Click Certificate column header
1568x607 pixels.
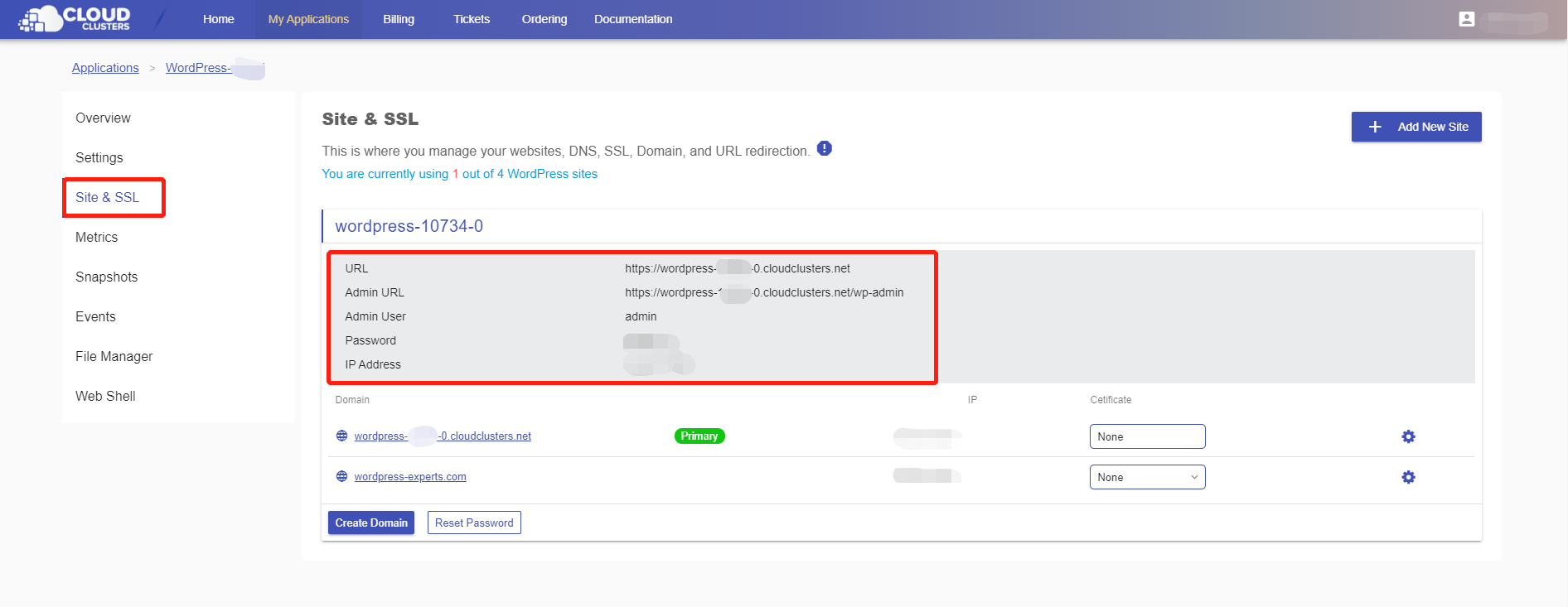tap(1111, 400)
